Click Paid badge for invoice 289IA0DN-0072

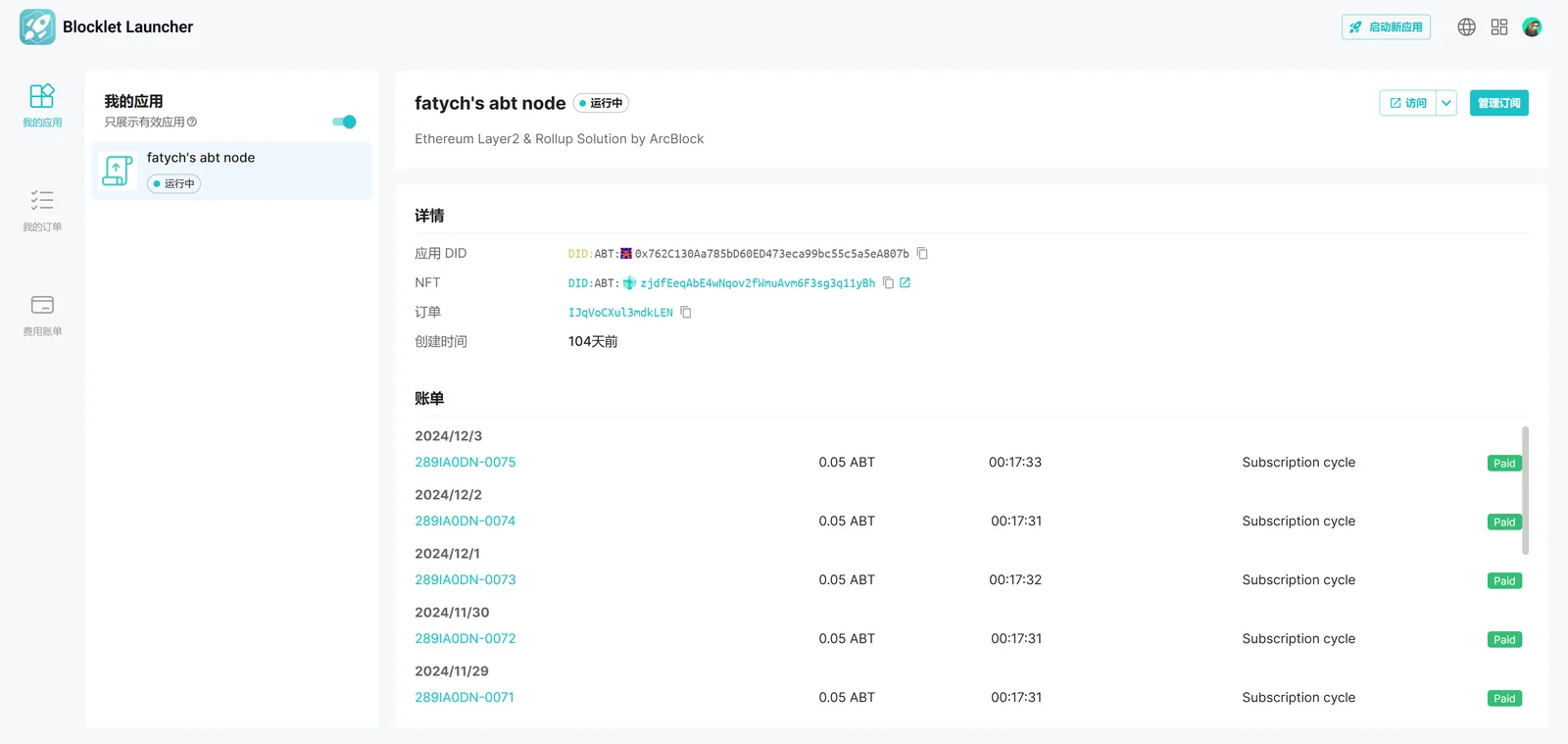(x=1504, y=640)
